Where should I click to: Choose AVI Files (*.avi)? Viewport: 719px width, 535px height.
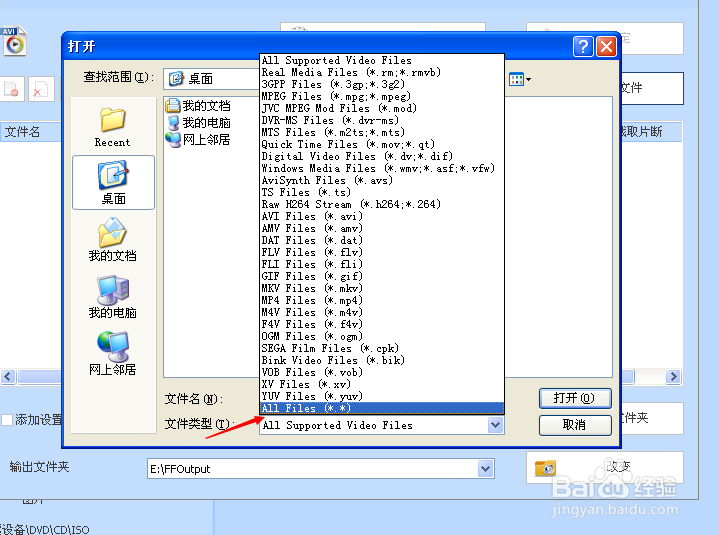(382, 216)
